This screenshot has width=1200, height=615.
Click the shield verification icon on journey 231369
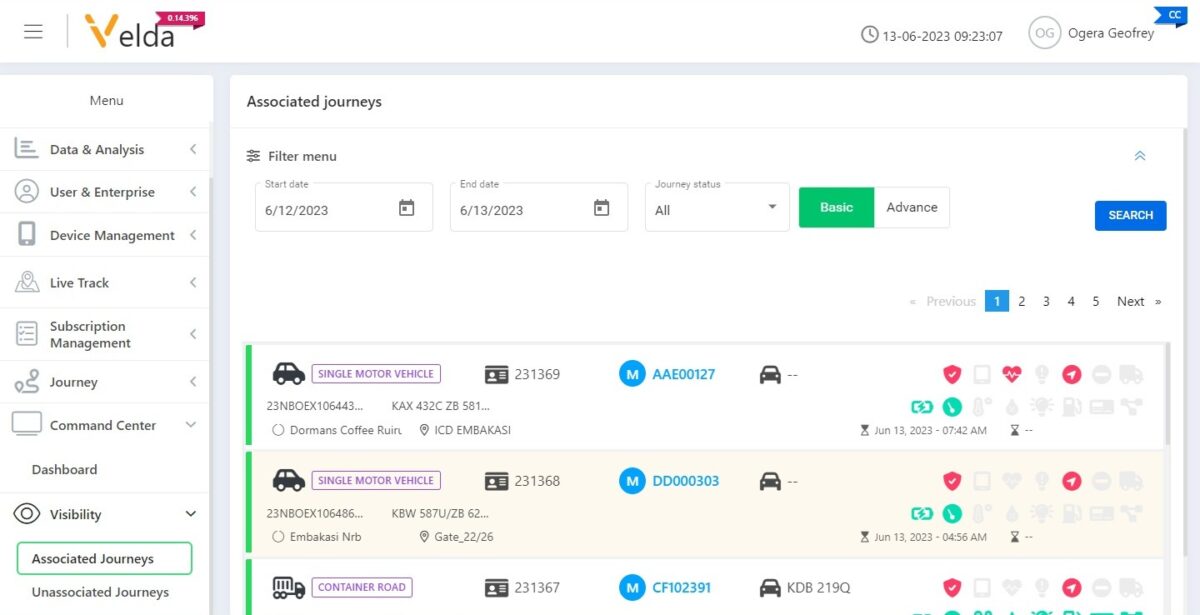(953, 373)
